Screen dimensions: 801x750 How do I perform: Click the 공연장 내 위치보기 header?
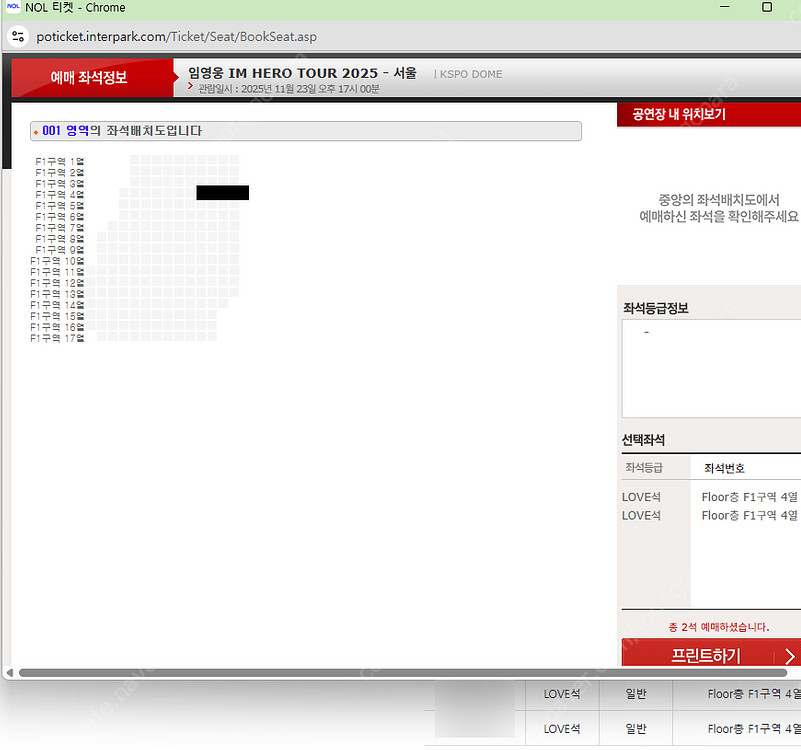709,114
